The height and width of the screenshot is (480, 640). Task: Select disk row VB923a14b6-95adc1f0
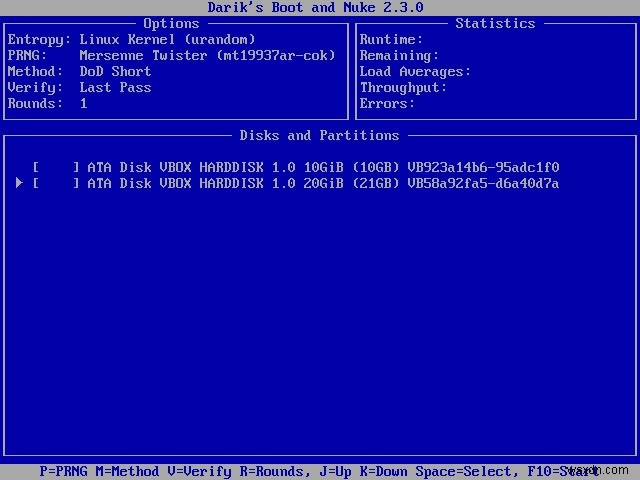tap(296, 167)
